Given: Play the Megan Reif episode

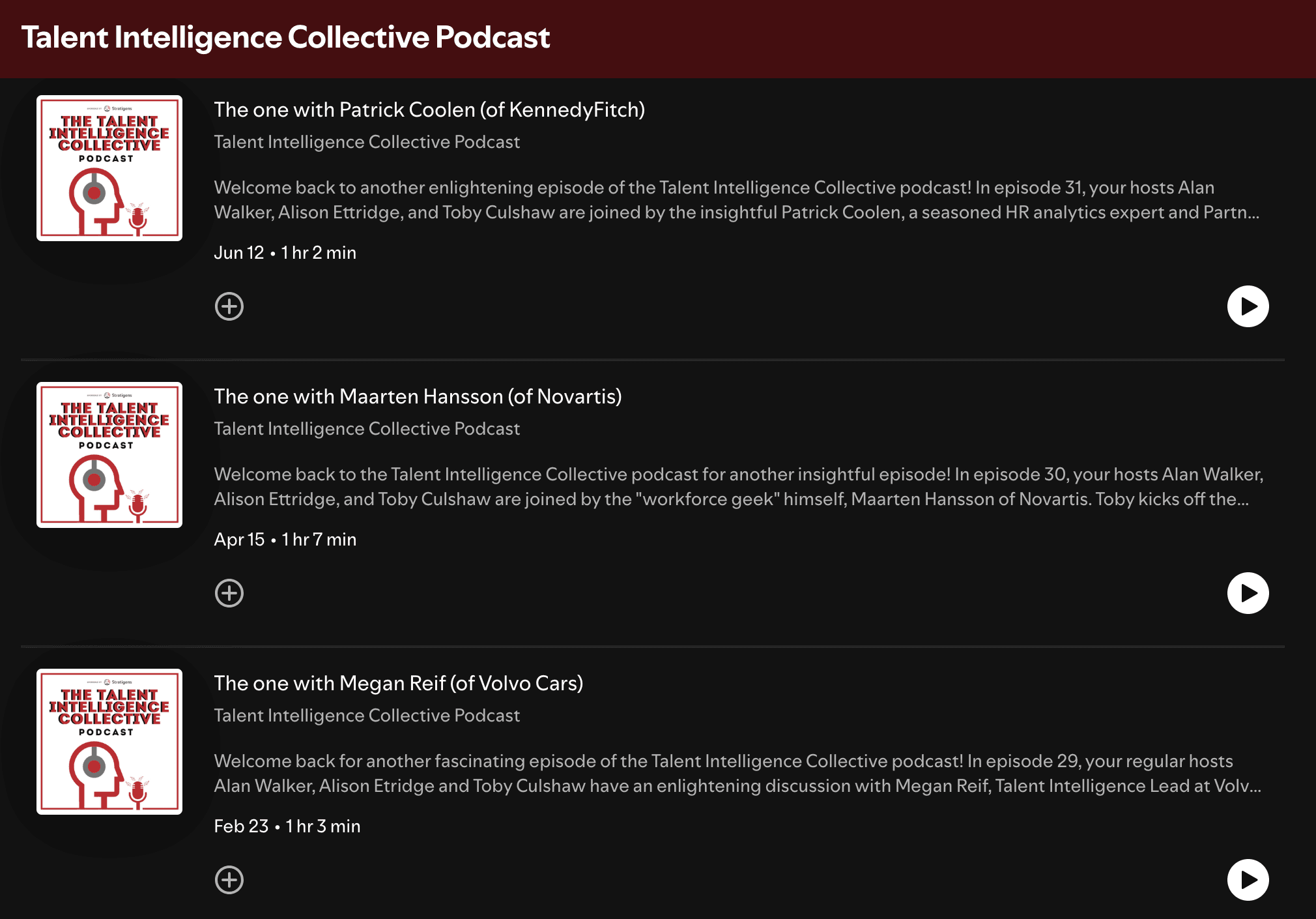Looking at the screenshot, I should 1248,880.
